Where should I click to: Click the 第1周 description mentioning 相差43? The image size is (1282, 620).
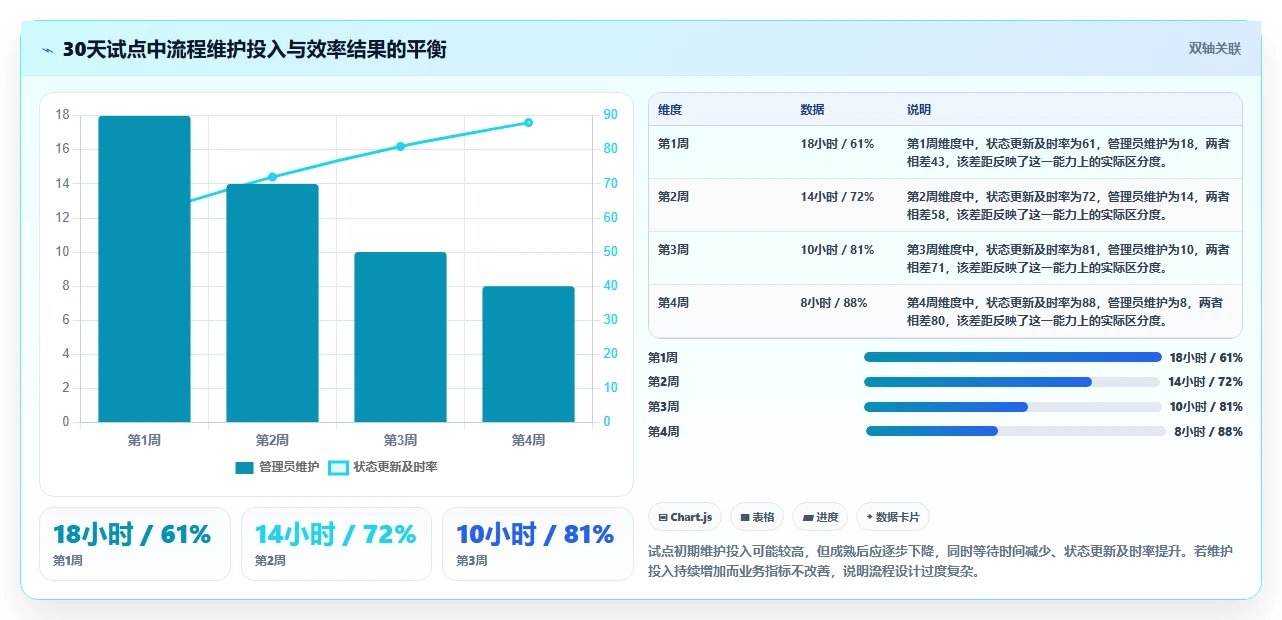pos(1068,152)
